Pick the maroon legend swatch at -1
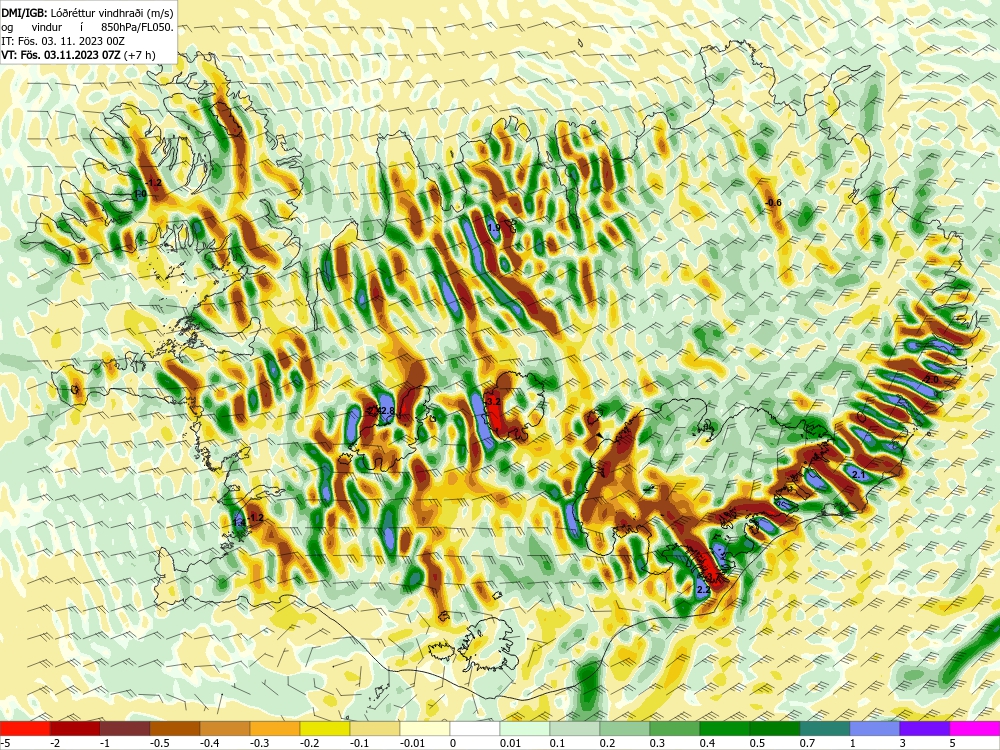The height and width of the screenshot is (750, 1000). click(x=125, y=728)
